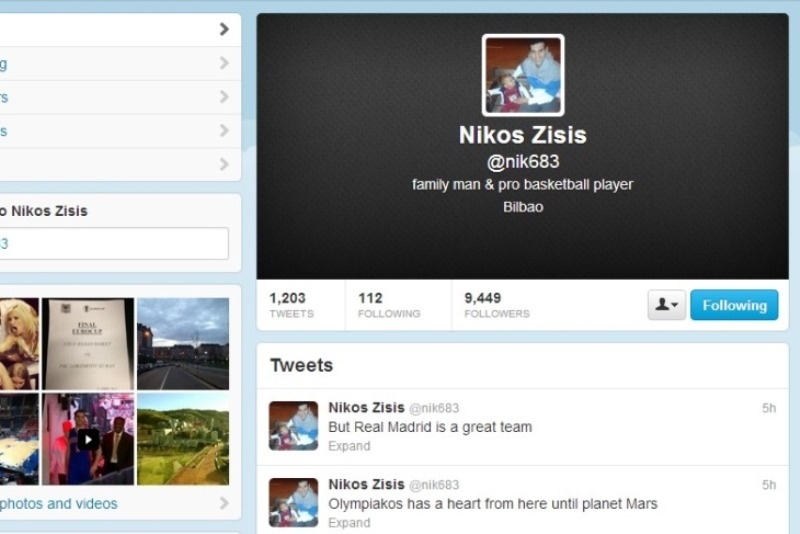Open Nikos Zisis profile picture in header
Image resolution: width=800 pixels, height=534 pixels.
pyautogui.click(x=523, y=75)
